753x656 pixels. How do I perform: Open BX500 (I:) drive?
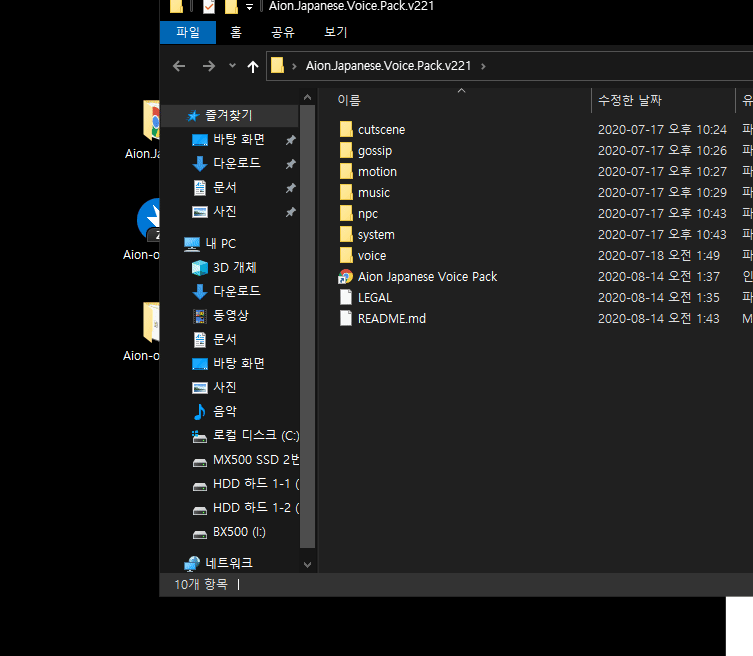click(239, 532)
